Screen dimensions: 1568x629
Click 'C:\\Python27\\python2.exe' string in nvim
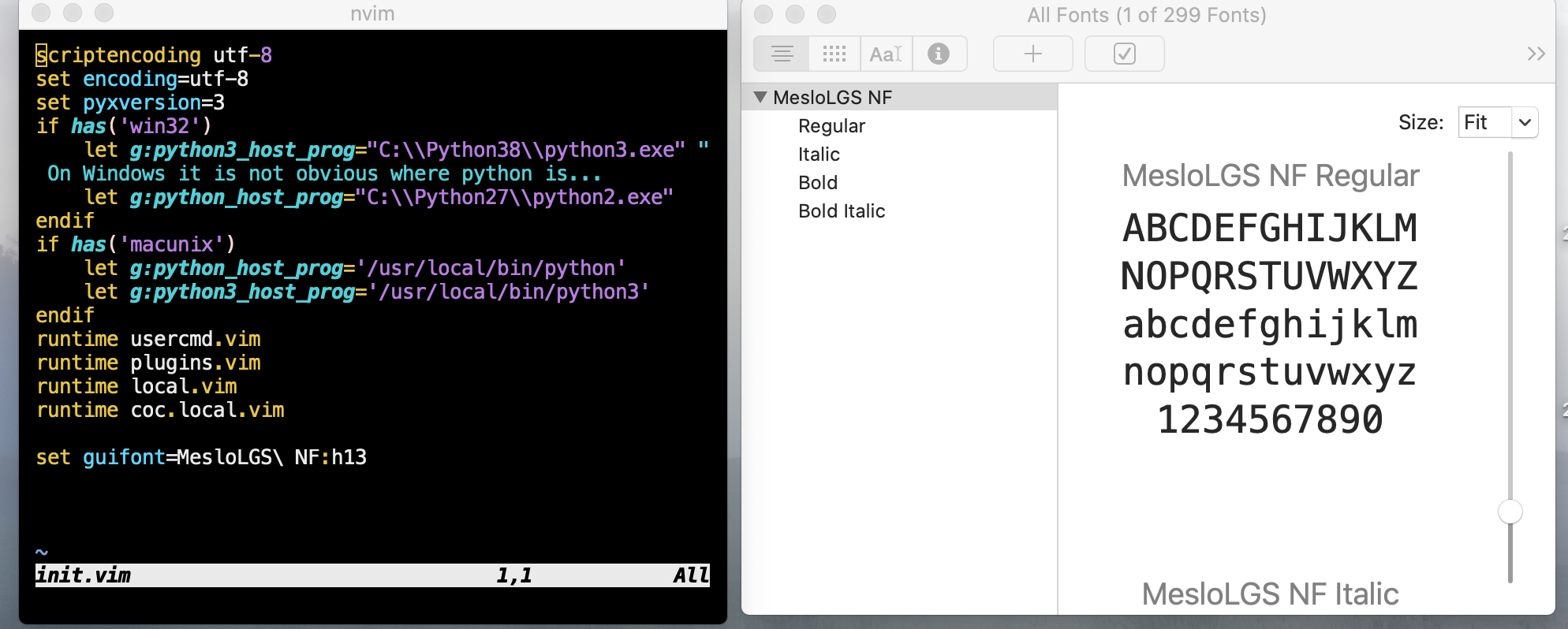[514, 197]
